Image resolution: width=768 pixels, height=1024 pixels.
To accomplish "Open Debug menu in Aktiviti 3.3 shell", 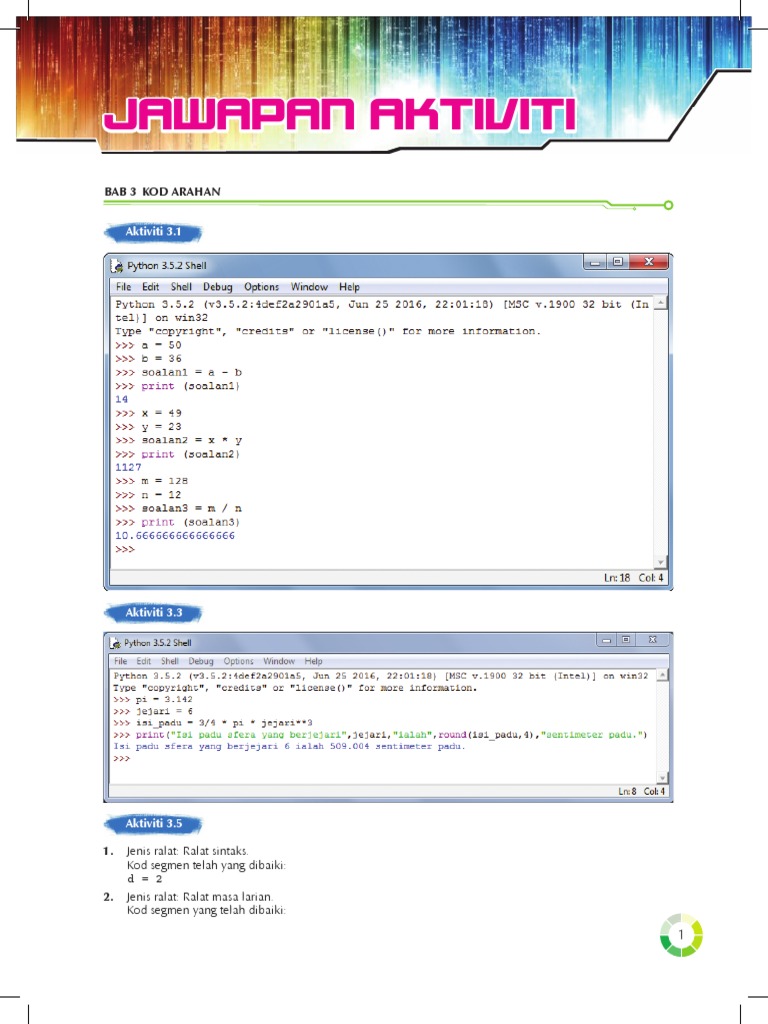I will (201, 661).
